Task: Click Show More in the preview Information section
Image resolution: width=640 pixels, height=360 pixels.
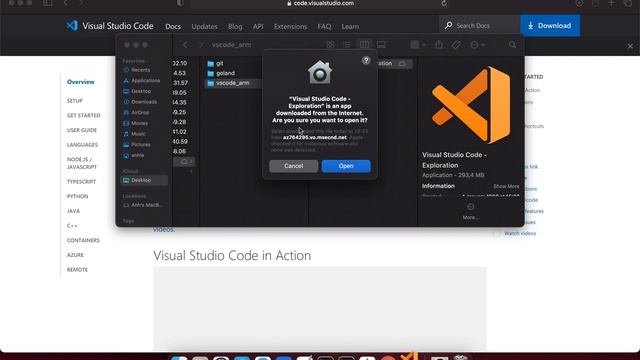Action: 506,186
